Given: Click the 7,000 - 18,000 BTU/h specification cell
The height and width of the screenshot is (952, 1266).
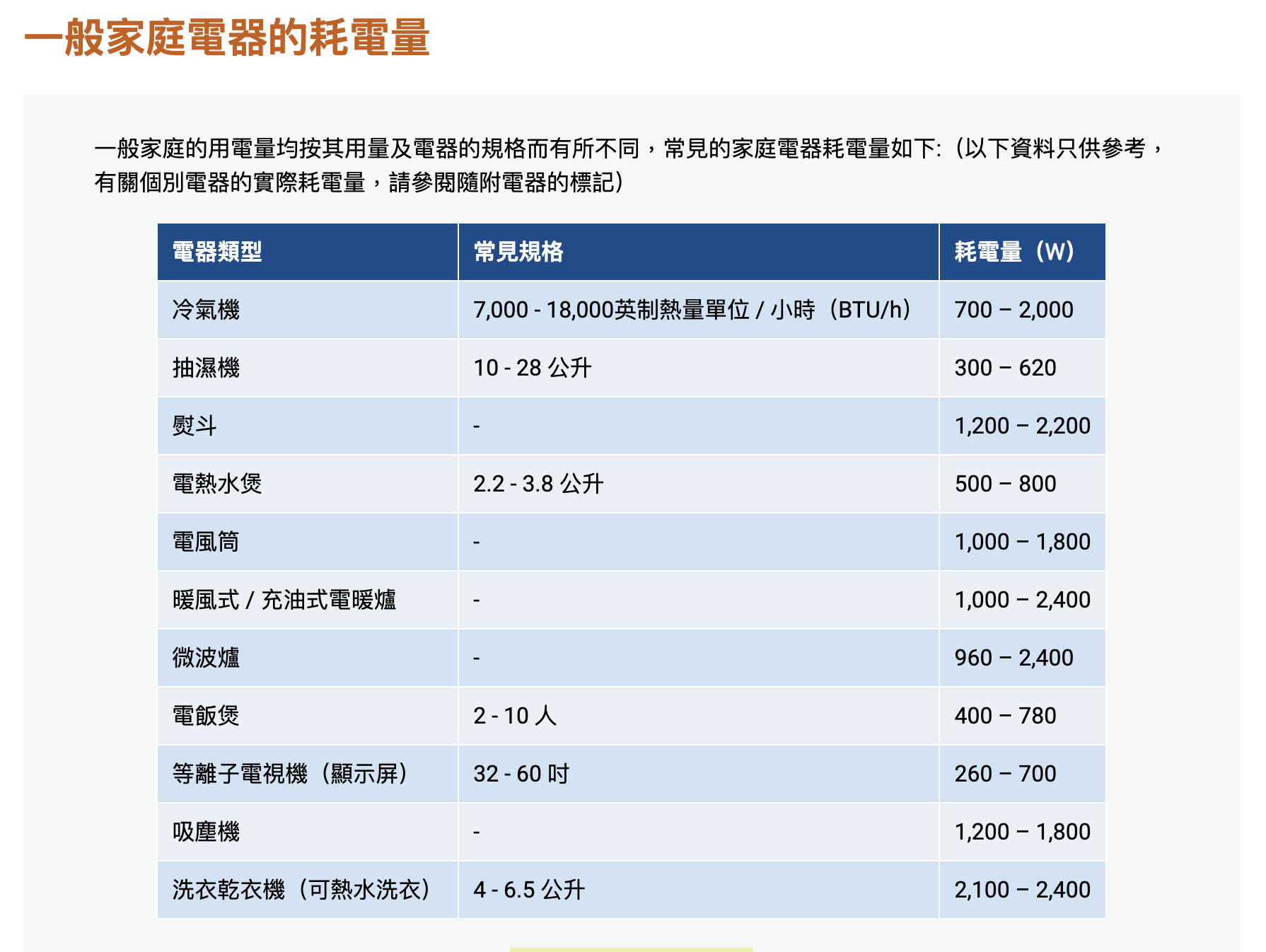Looking at the screenshot, I should [x=692, y=310].
